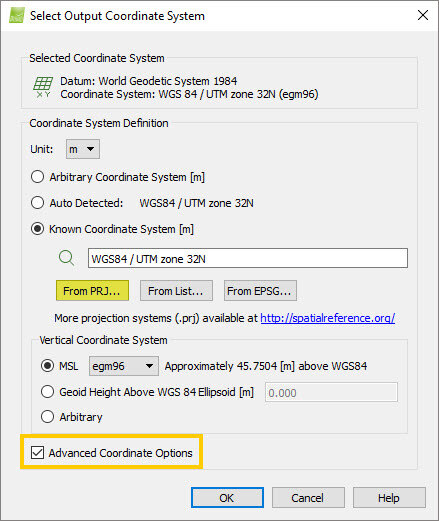
Task: Click the Pix4D app icon in title bar
Action: point(17,15)
